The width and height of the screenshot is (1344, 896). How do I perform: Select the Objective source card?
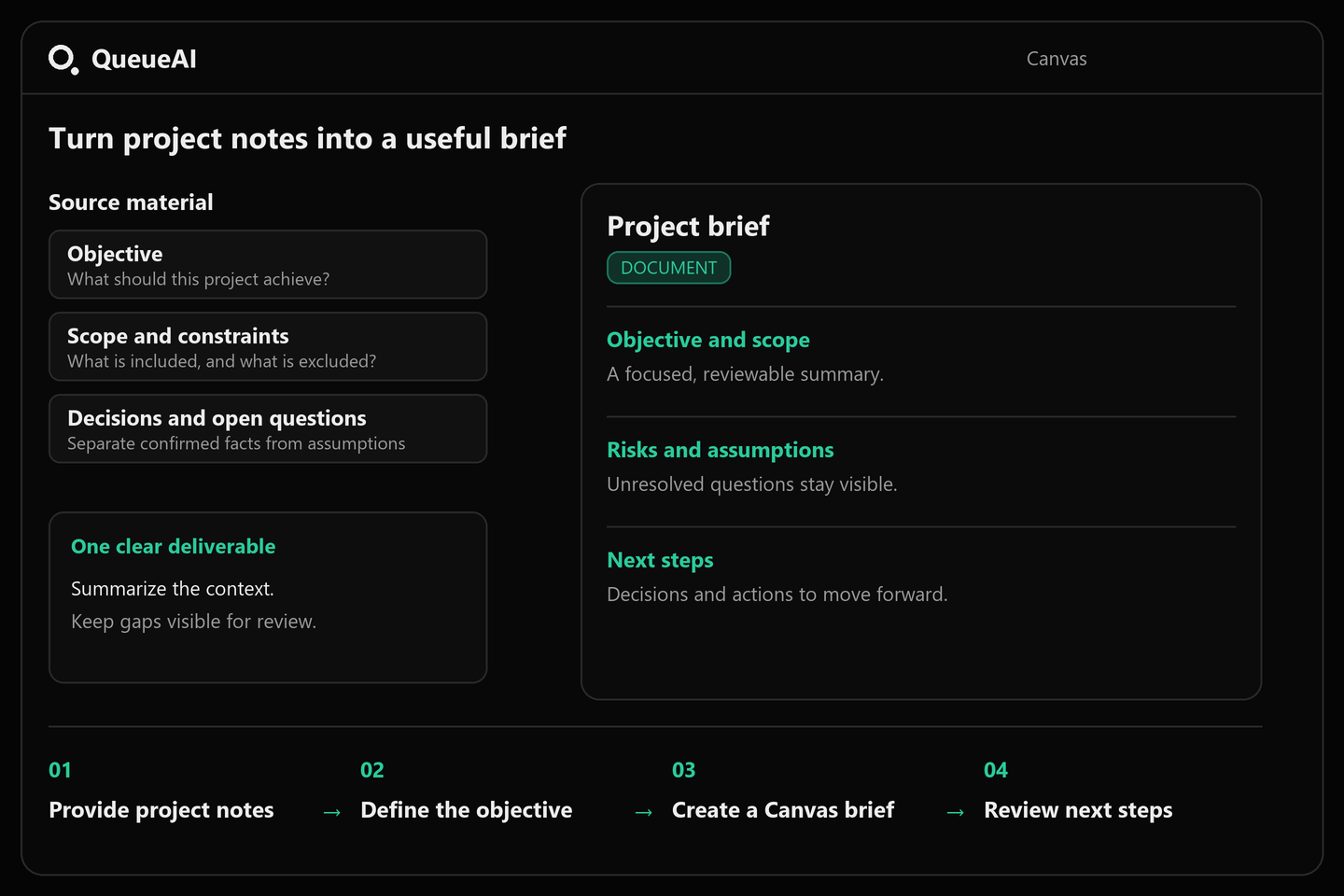click(x=268, y=264)
